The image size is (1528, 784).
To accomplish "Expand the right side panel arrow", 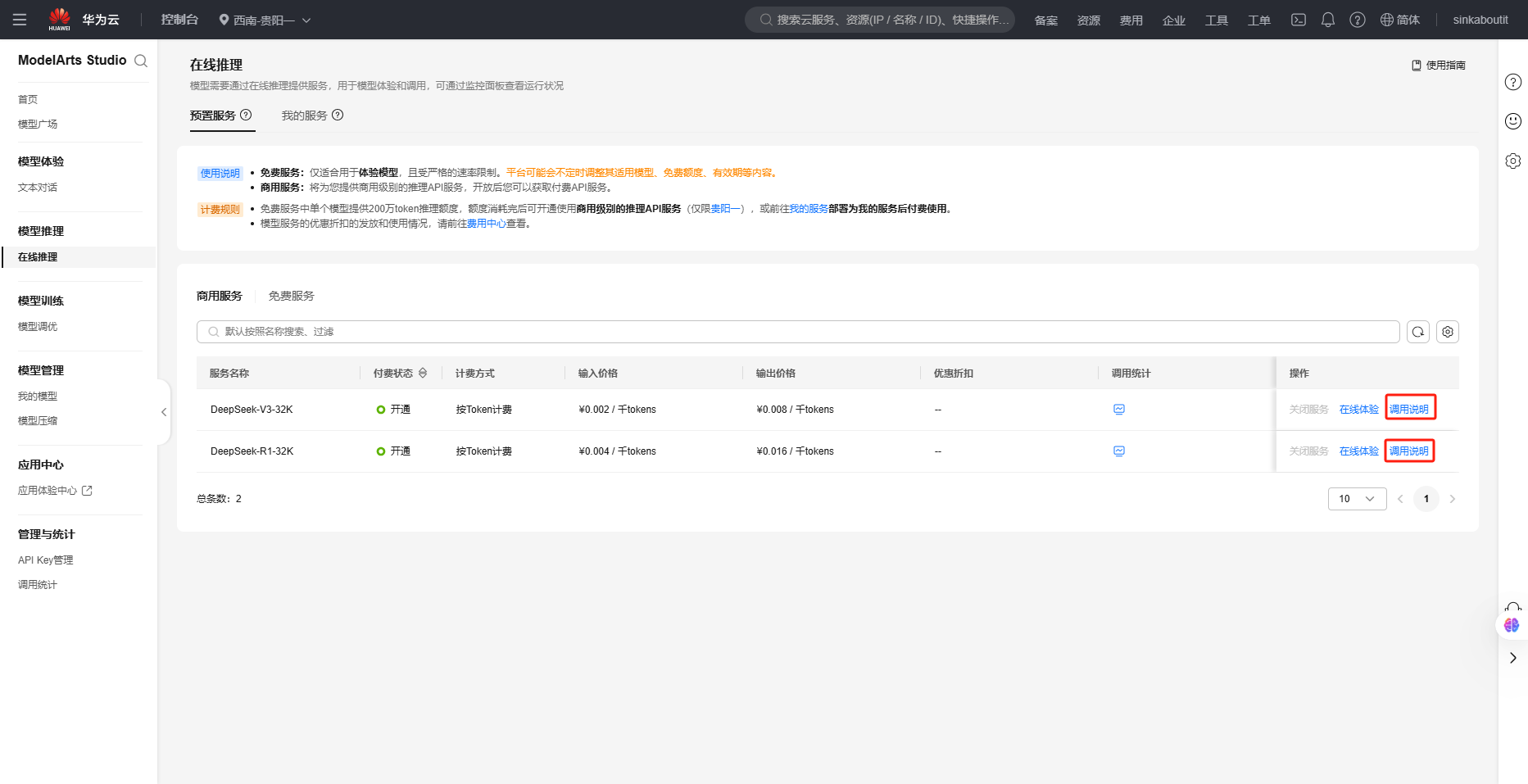I will (1513, 658).
